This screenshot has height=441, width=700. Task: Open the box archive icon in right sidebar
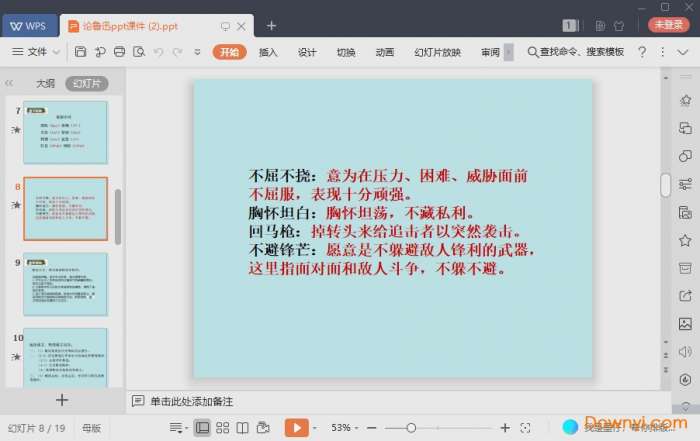(x=685, y=268)
